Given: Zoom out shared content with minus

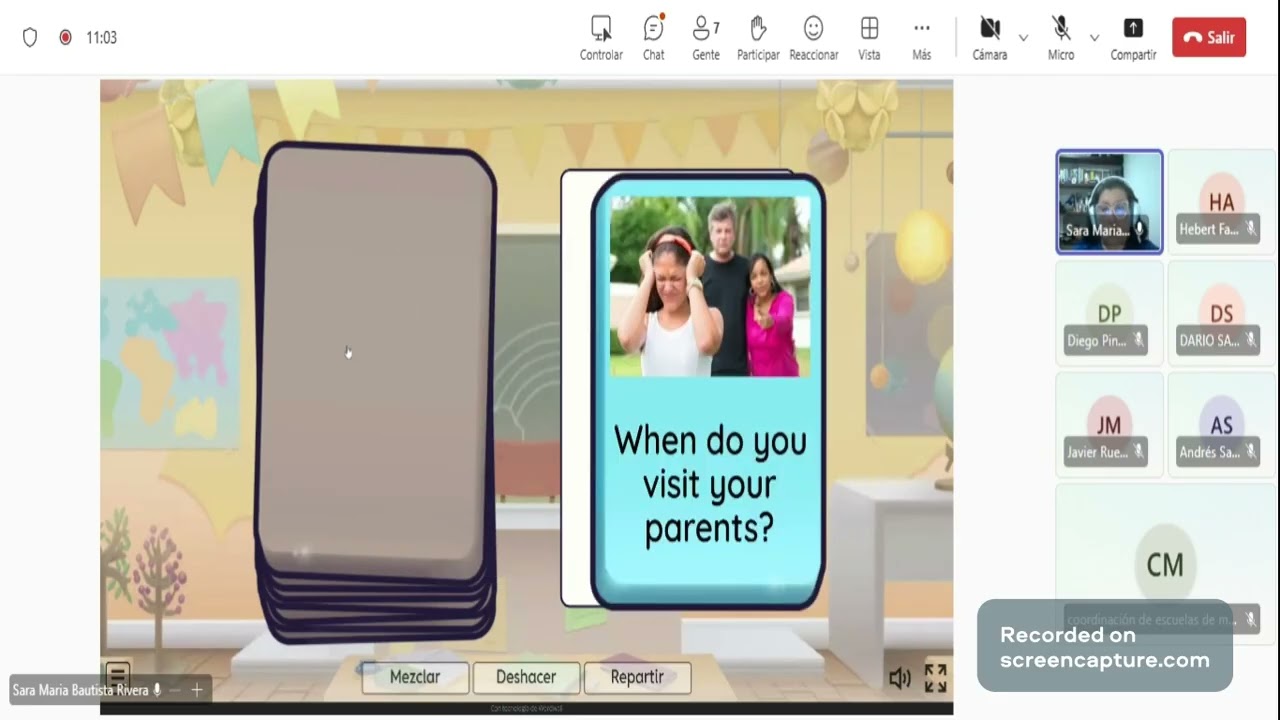Looking at the screenshot, I should (x=175, y=690).
